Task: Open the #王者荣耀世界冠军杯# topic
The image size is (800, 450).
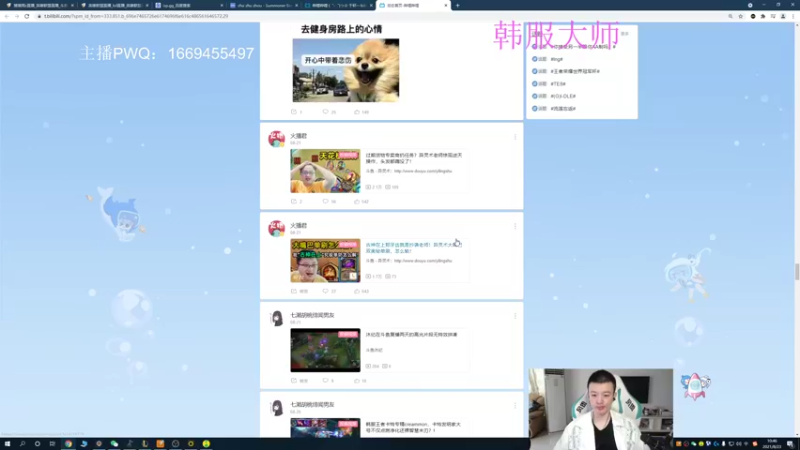Action: 575,71
